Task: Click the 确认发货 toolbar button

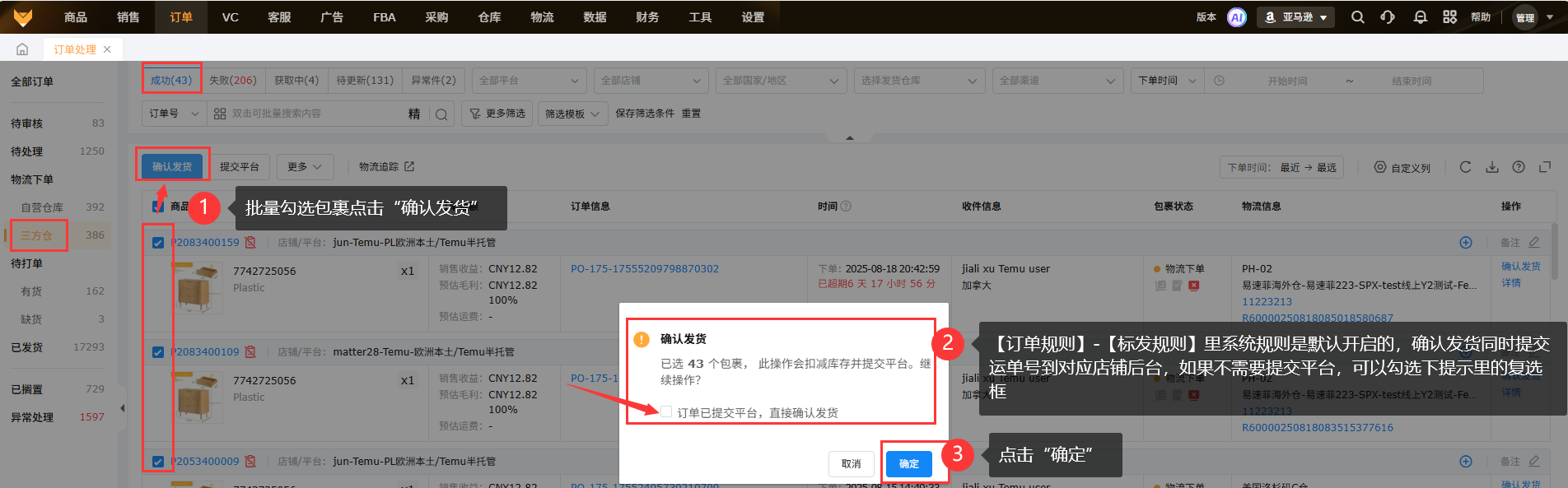Action: [172, 167]
